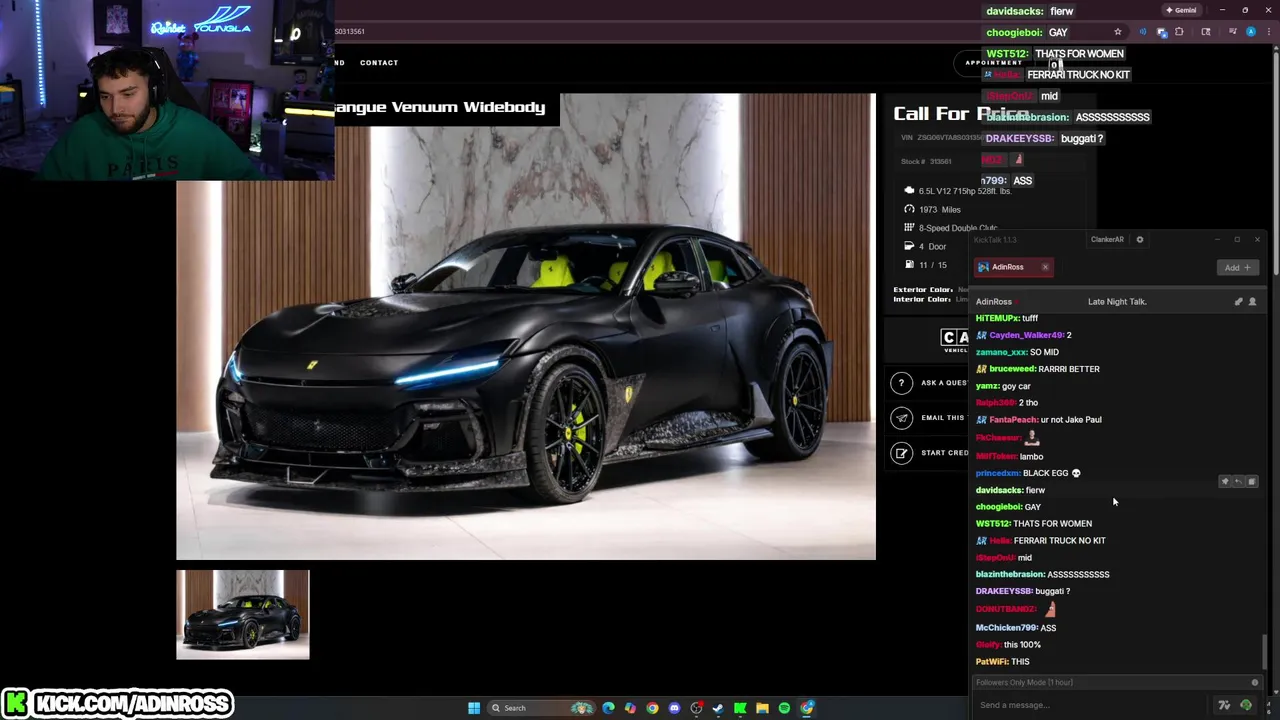Image resolution: width=1280 pixels, height=720 pixels.
Task: Close the AdinRoss chat tab
Action: pyautogui.click(x=1045, y=267)
